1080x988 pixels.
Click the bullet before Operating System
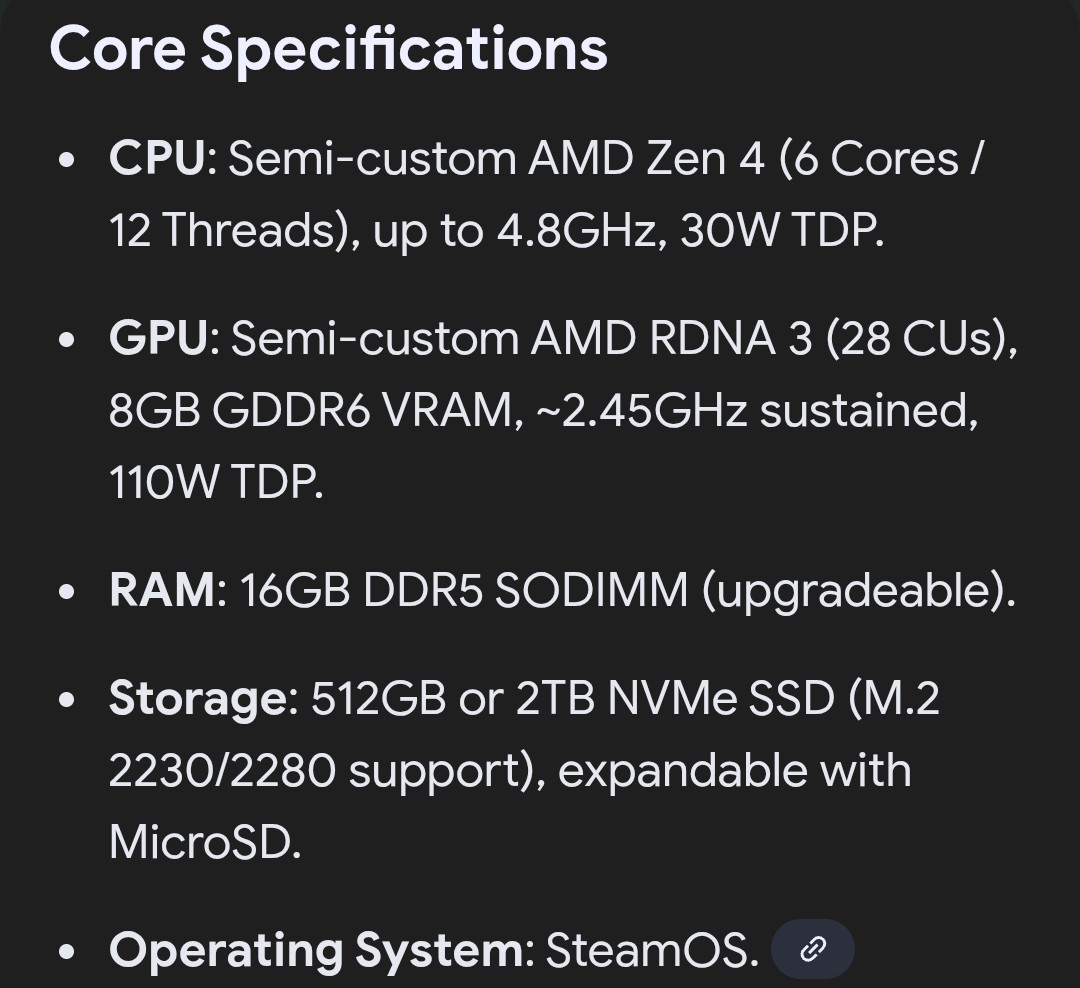[x=67, y=950]
